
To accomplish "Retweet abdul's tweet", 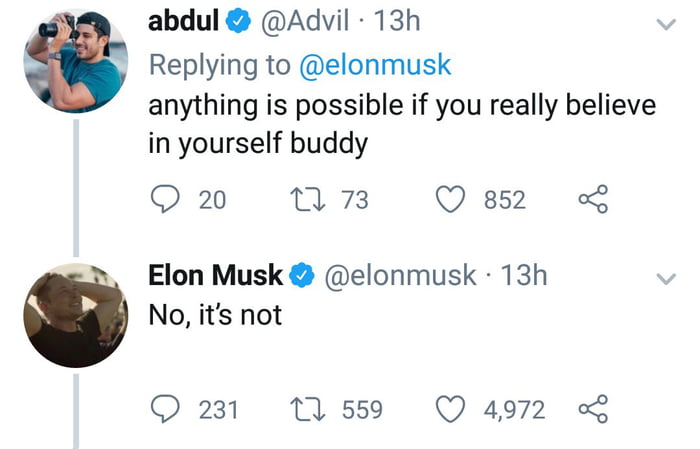I will click(308, 199).
